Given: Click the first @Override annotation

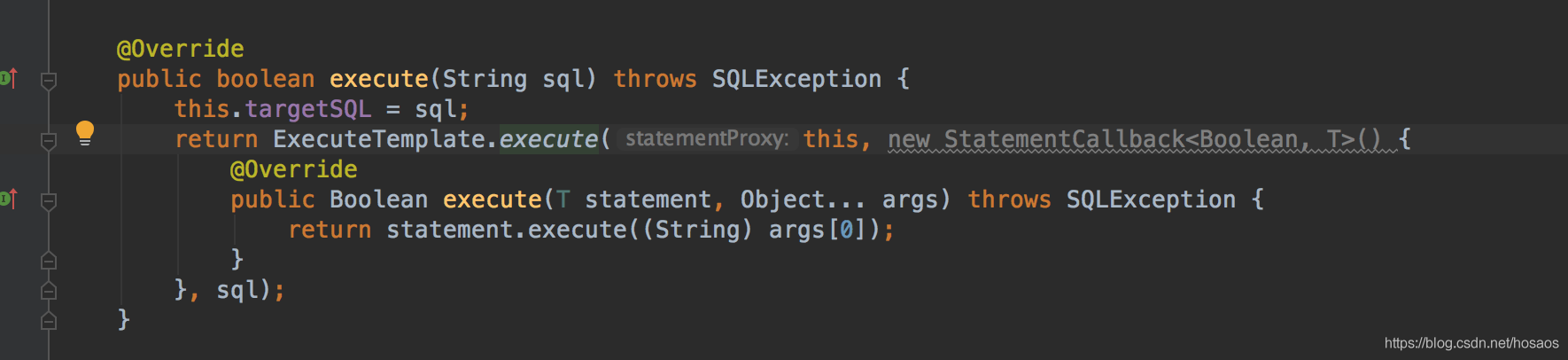Looking at the screenshot, I should tap(180, 49).
